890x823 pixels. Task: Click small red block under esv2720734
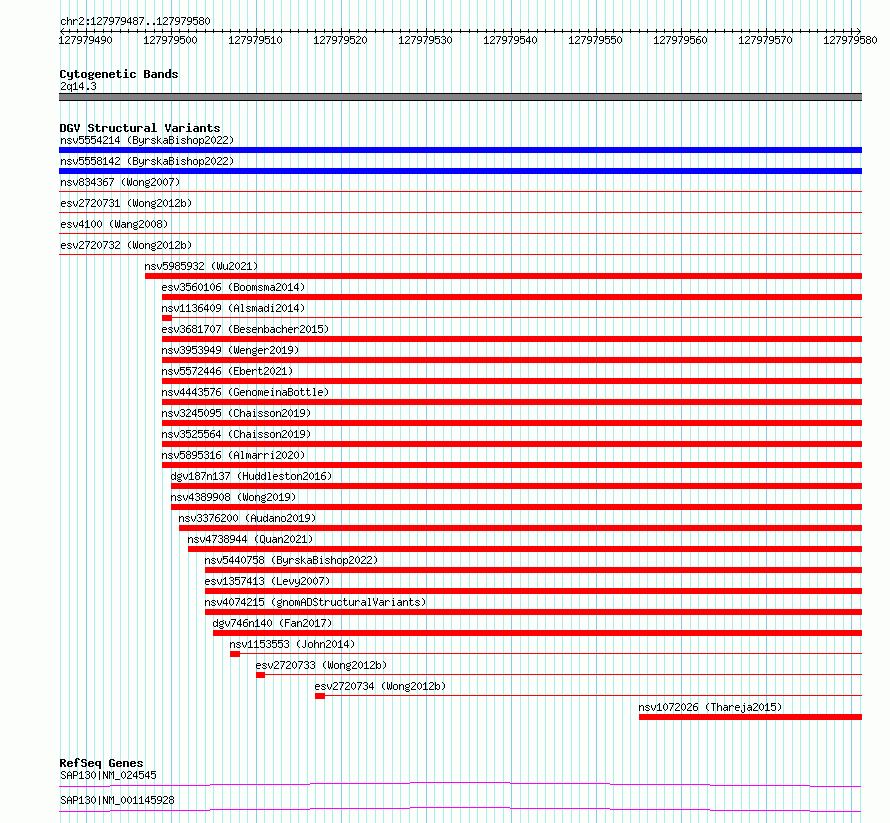320,696
